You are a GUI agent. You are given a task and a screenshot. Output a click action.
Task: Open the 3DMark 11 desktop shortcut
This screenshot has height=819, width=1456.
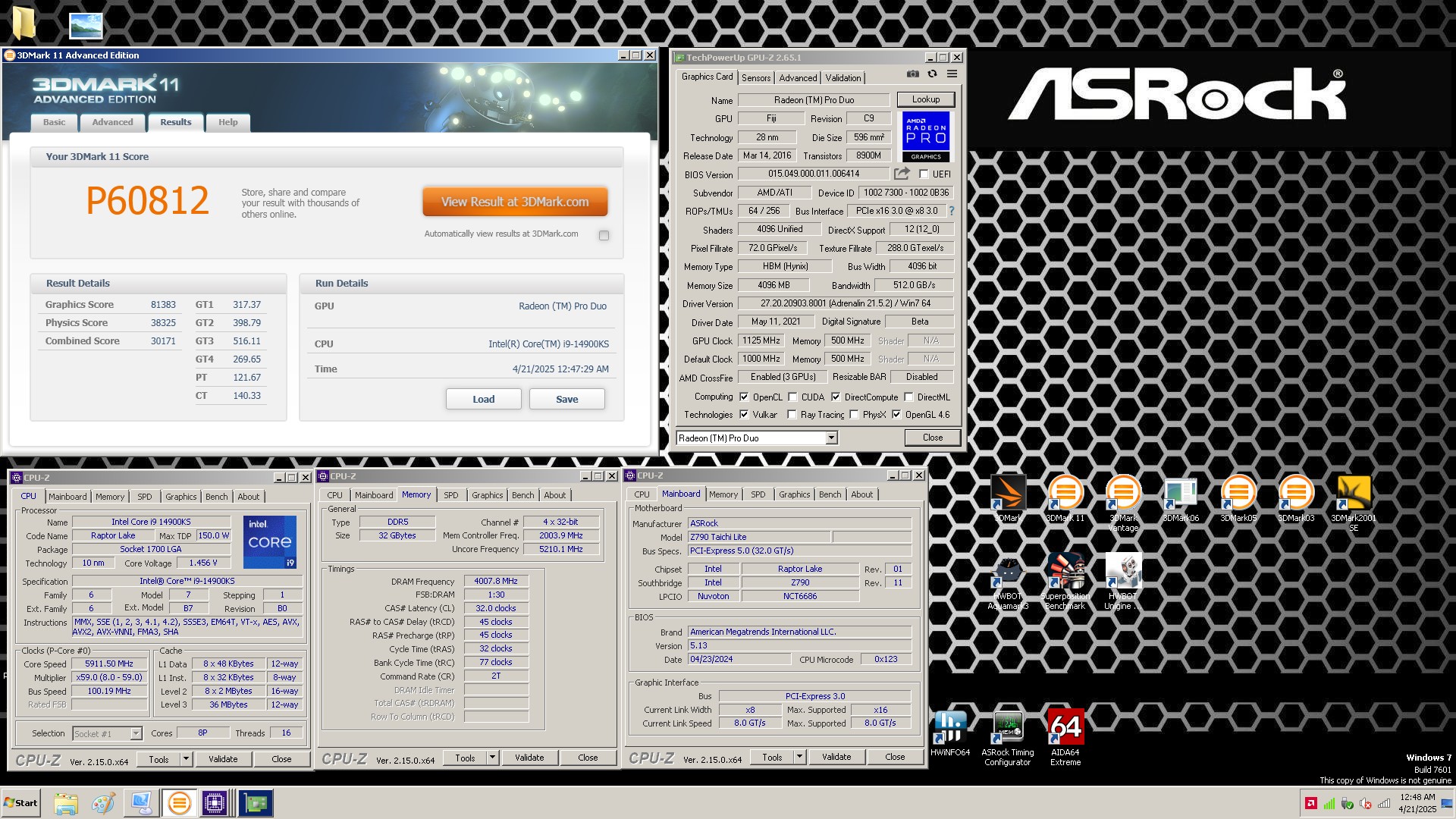coord(1065,498)
